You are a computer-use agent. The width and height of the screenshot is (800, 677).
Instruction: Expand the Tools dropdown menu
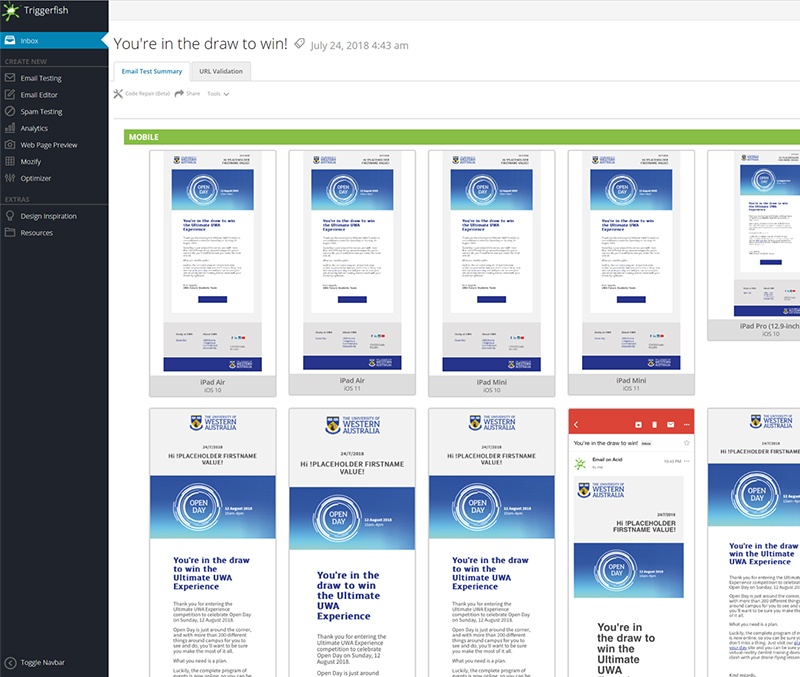(214, 93)
